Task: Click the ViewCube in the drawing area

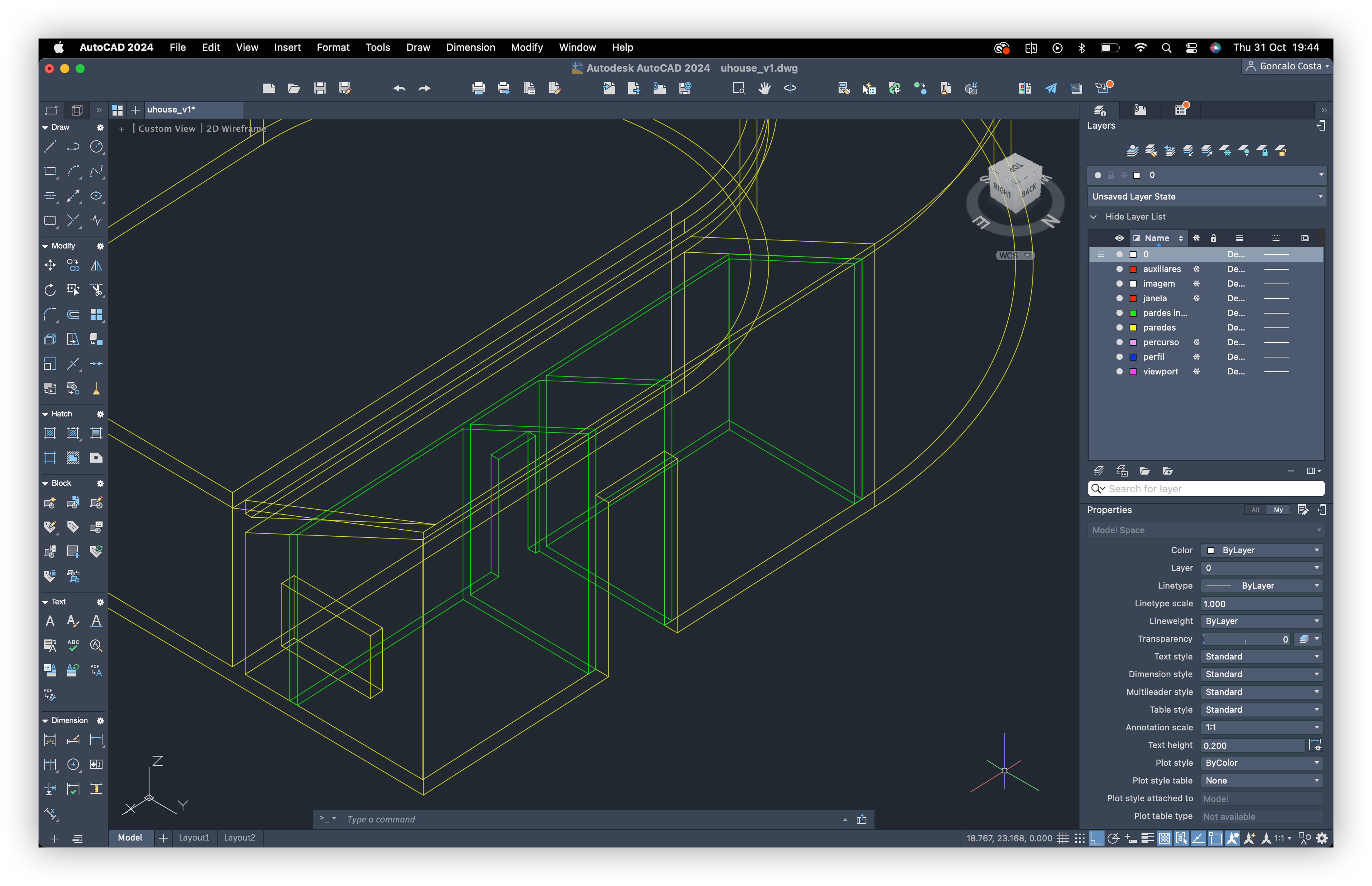Action: 1015,184
